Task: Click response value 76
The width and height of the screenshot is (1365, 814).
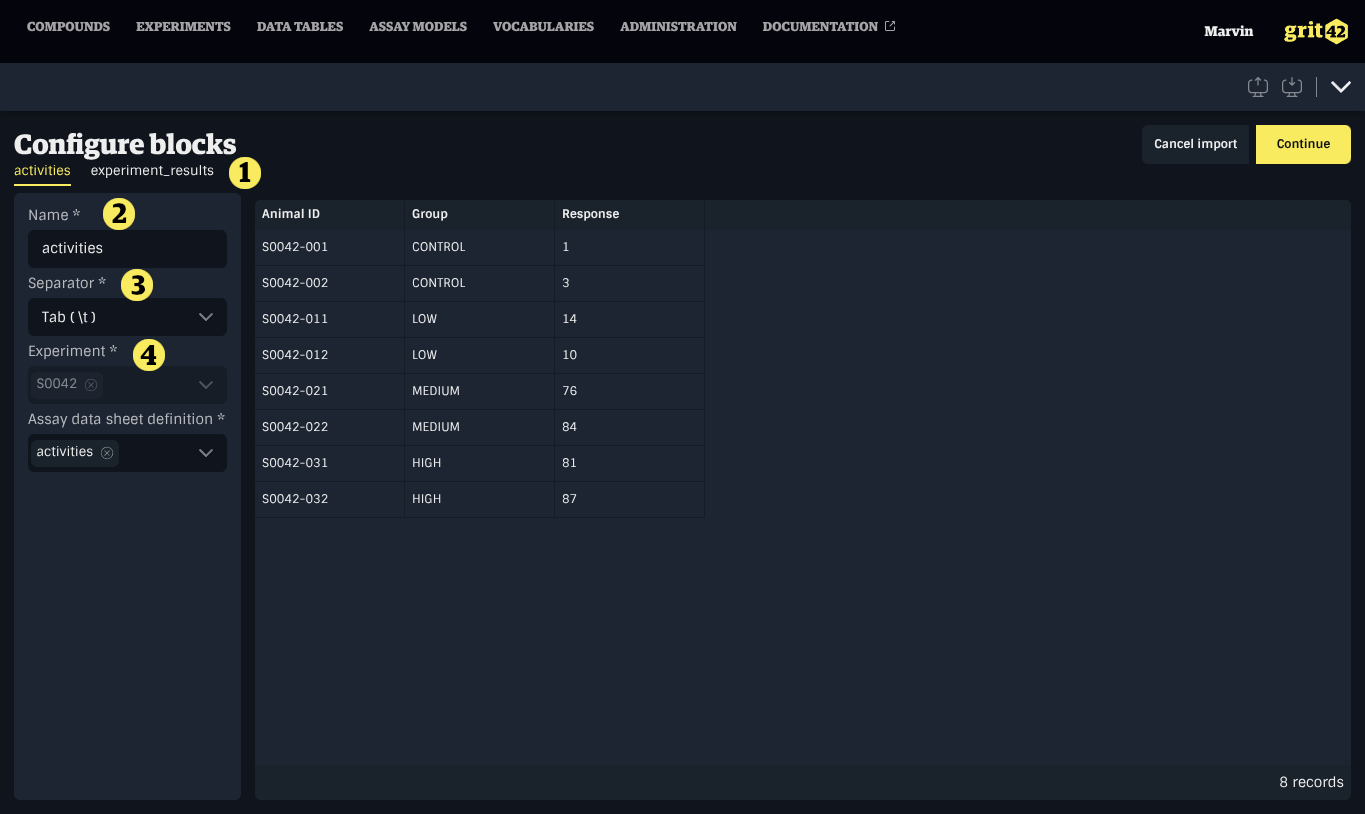Action: point(630,391)
